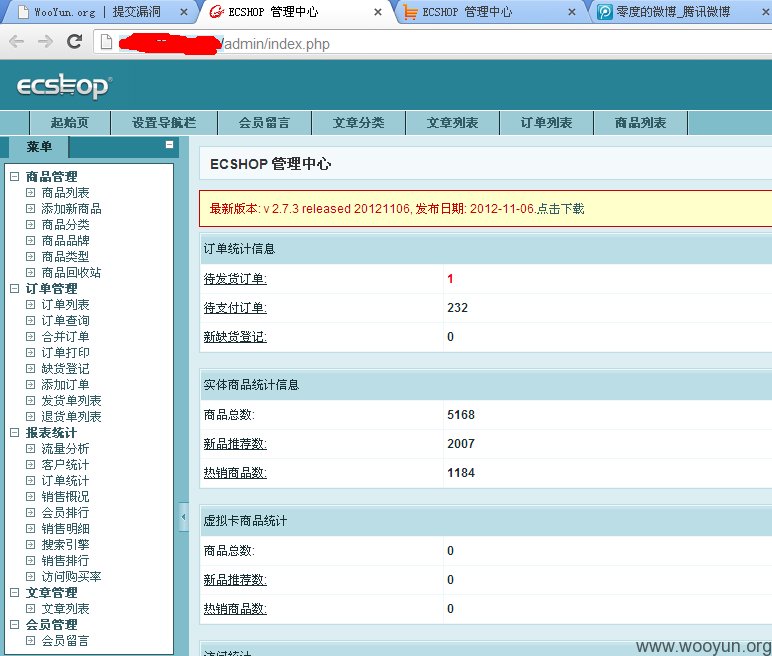772x656 pixels.
Task: Open 添加新商品 in the sidebar
Action: point(71,208)
